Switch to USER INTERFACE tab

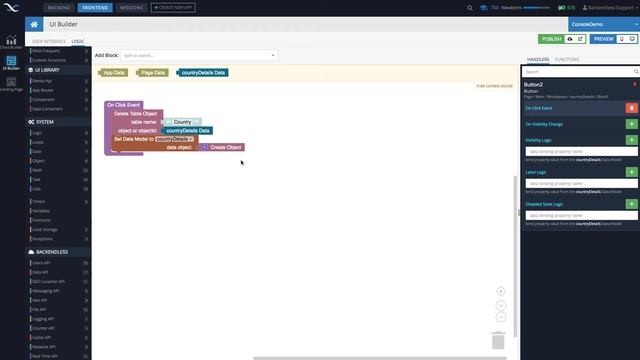tap(49, 42)
